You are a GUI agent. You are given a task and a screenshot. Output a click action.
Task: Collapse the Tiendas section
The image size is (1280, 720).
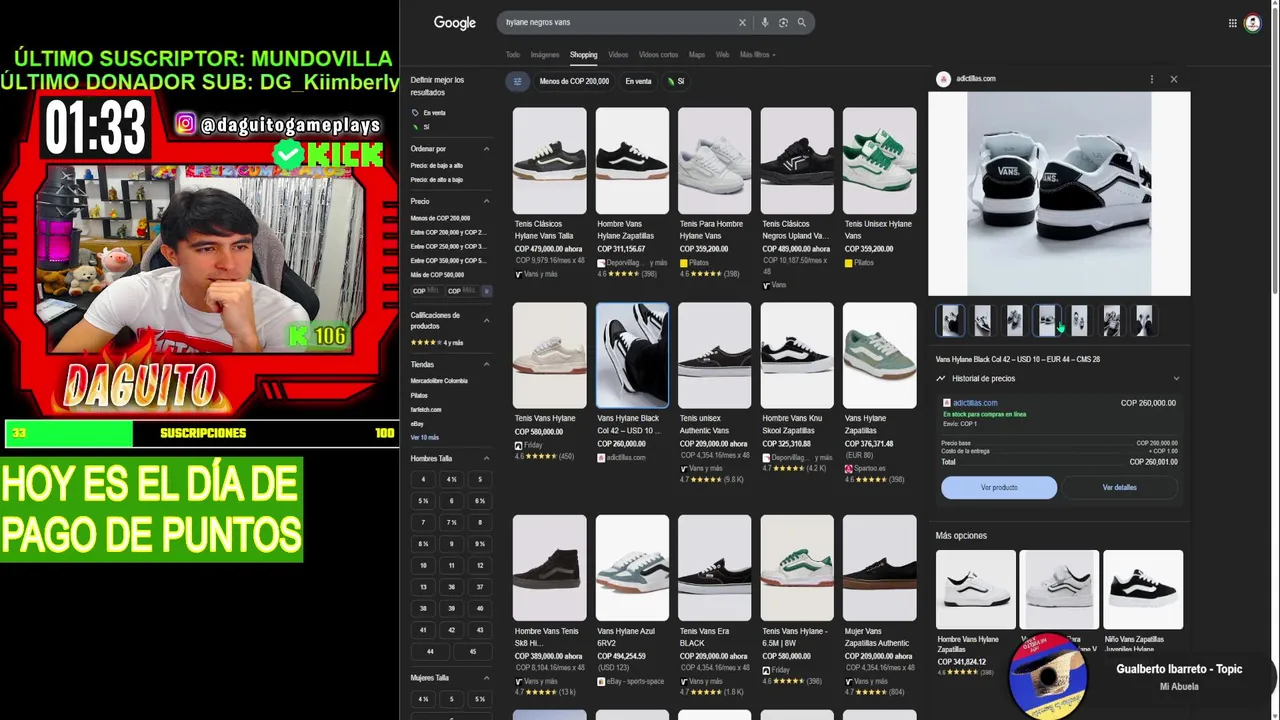[x=487, y=365]
